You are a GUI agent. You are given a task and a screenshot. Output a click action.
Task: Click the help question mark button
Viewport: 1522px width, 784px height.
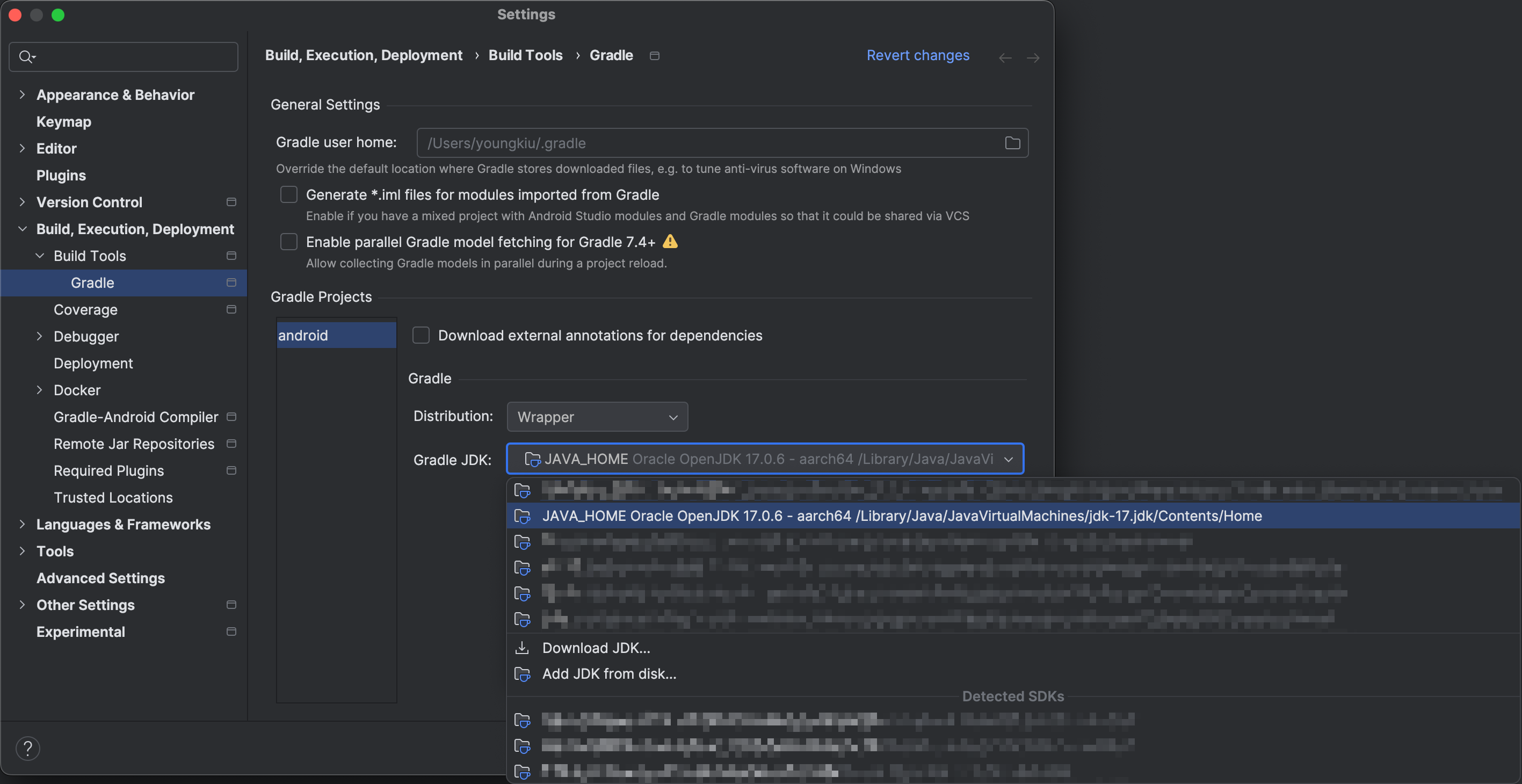[x=28, y=748]
